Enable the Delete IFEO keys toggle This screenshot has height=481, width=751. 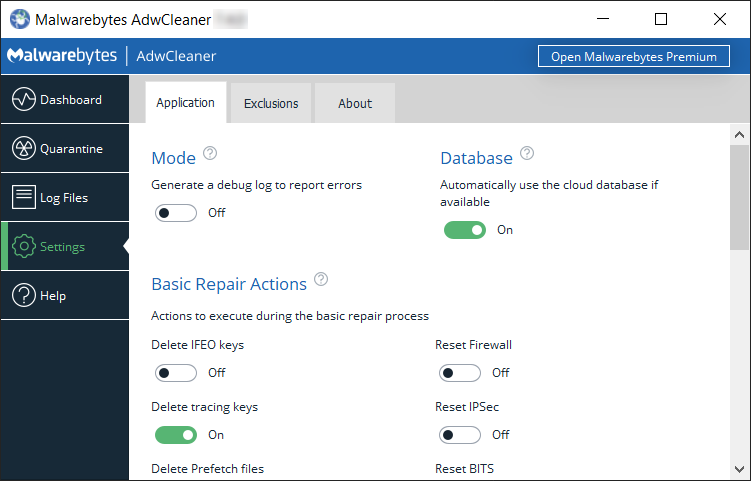tap(176, 373)
